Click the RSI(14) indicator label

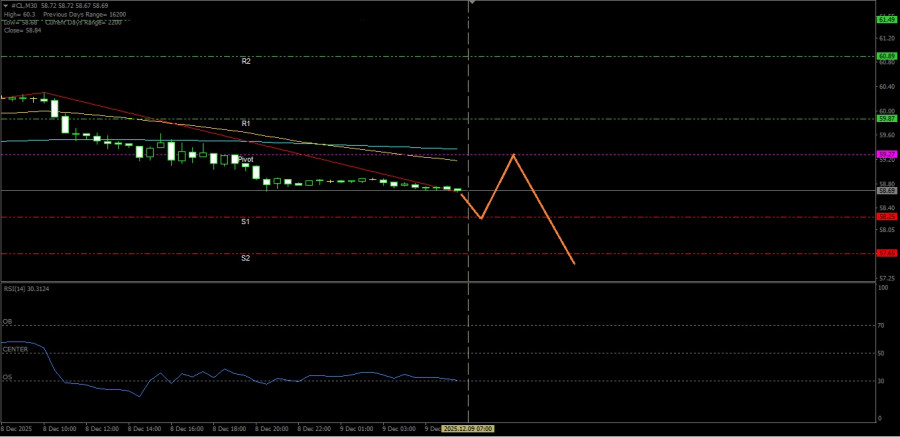coord(26,288)
